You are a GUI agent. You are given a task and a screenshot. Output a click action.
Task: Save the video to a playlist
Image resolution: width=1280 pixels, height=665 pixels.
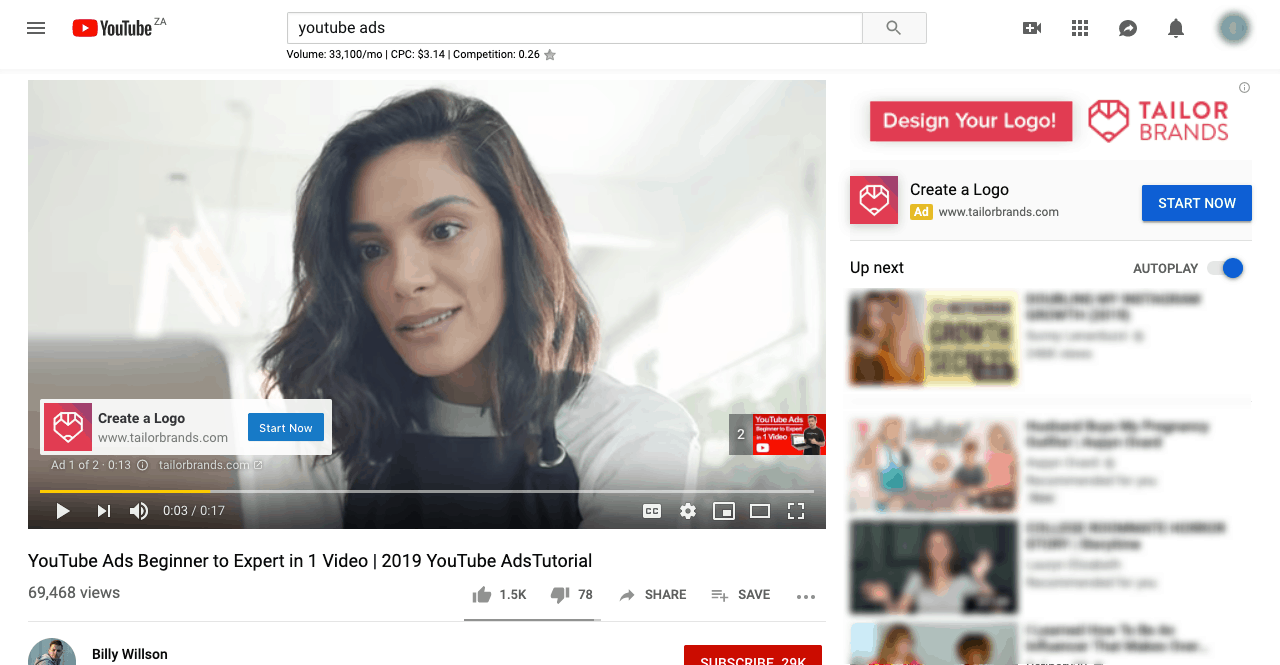741,595
